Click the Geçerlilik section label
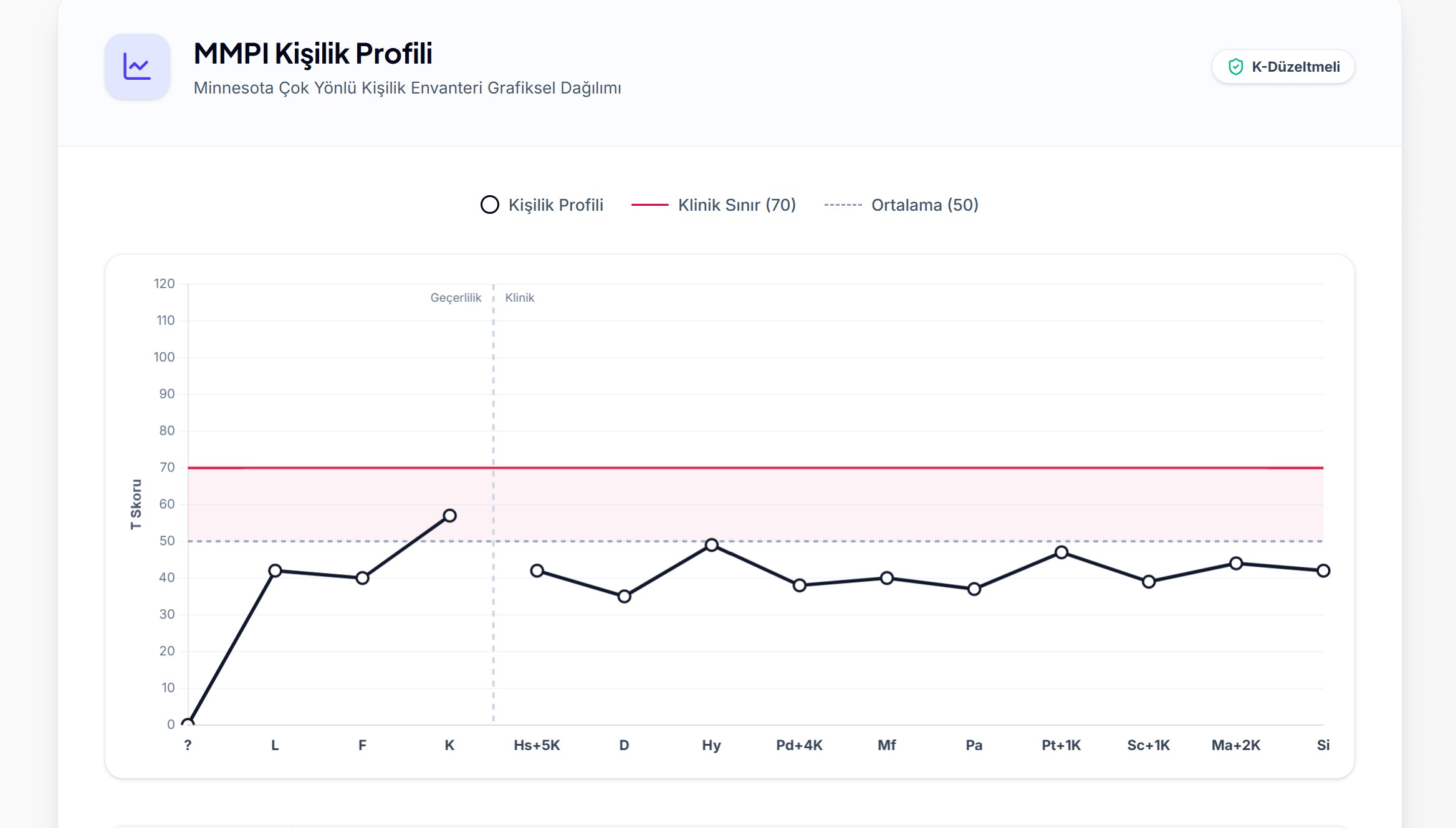1456x828 pixels. 456,298
